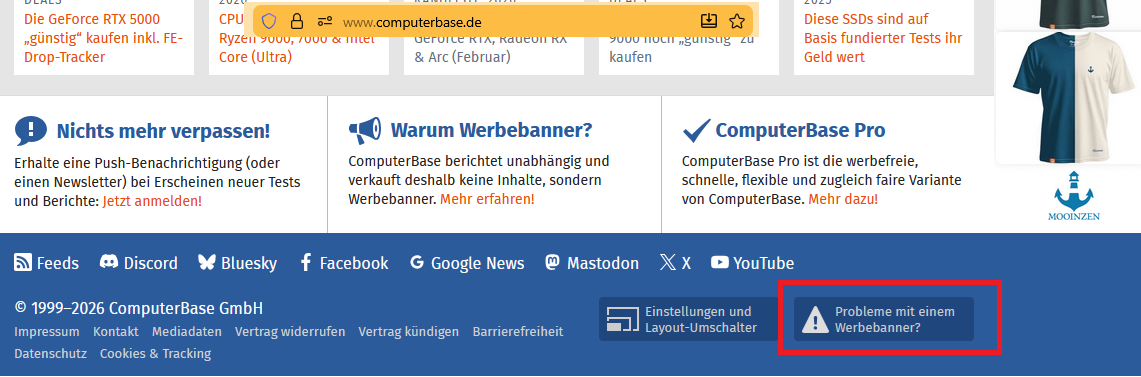Open the GeForce RTX 5000 deals article
Screen dimensions: 1141x377
tap(103, 38)
